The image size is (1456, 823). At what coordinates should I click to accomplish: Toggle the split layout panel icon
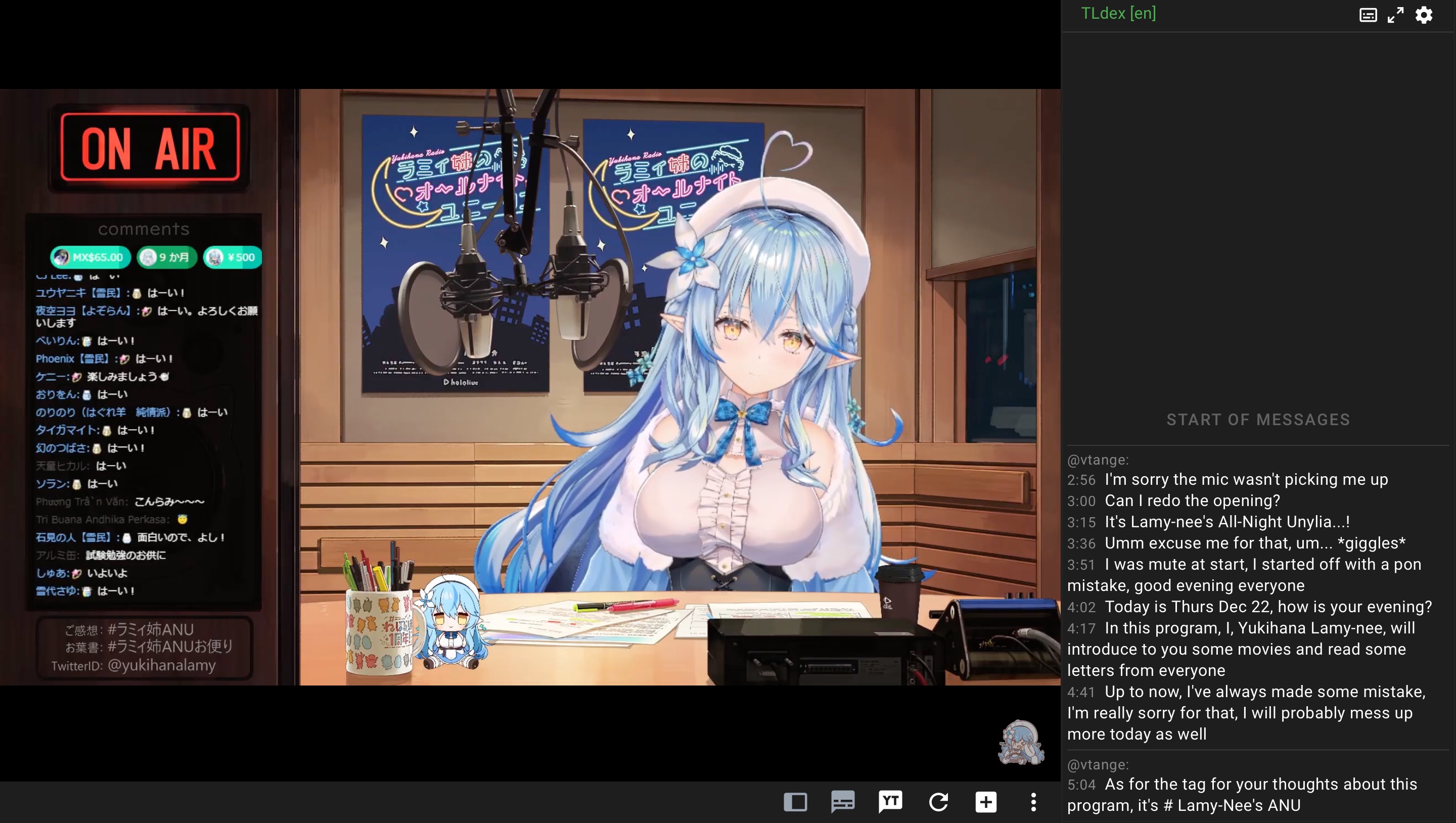[x=795, y=802]
